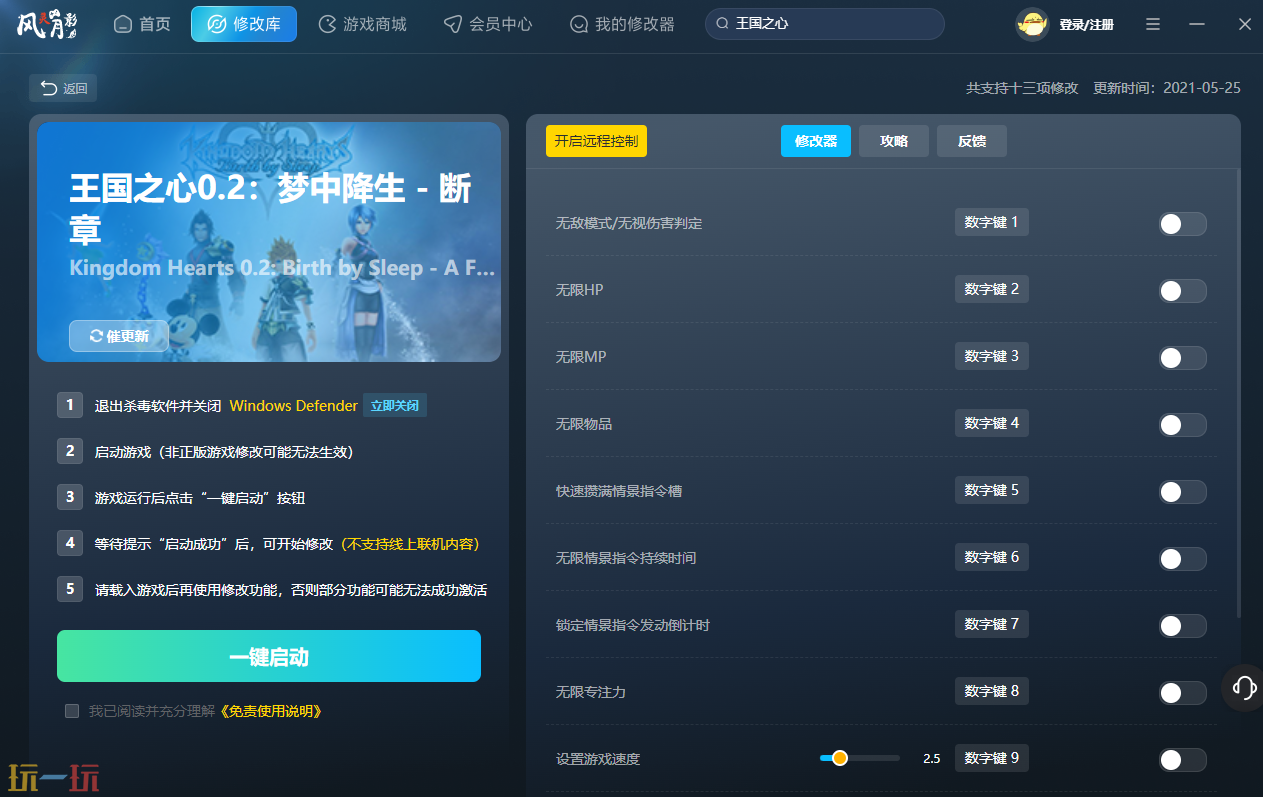Check the 我已阅读并充分理解 checkbox

point(72,711)
